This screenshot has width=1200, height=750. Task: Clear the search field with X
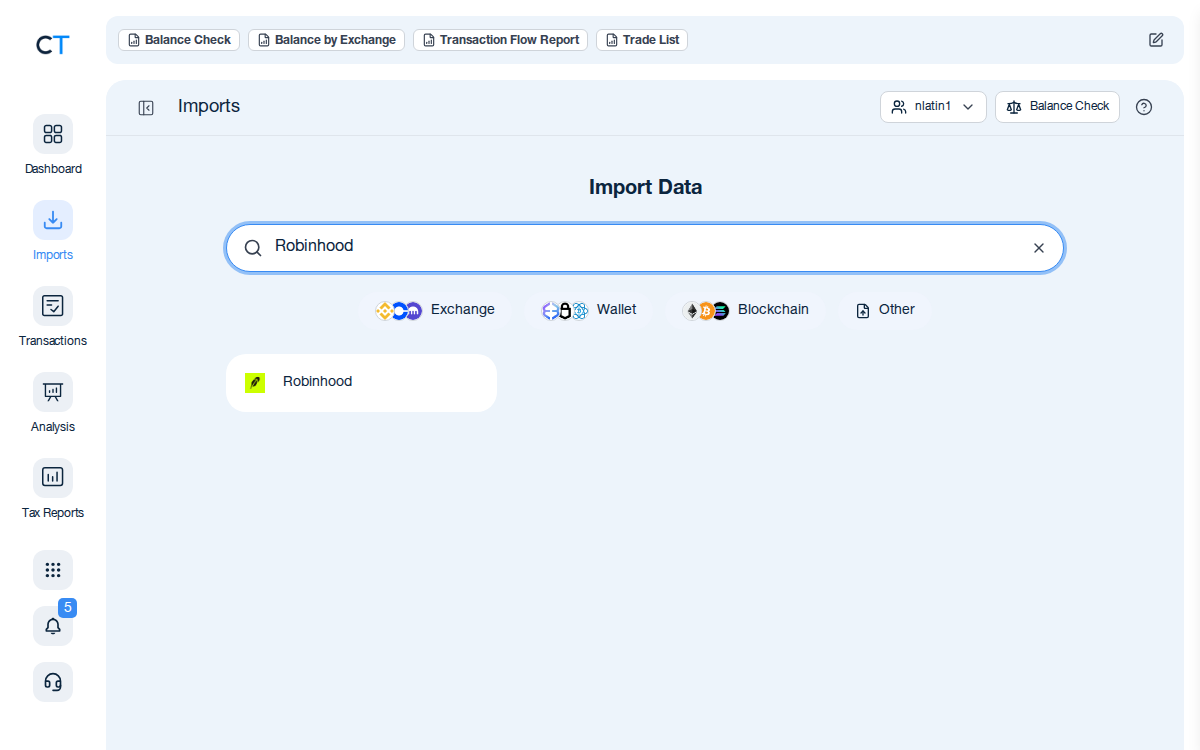click(1039, 248)
